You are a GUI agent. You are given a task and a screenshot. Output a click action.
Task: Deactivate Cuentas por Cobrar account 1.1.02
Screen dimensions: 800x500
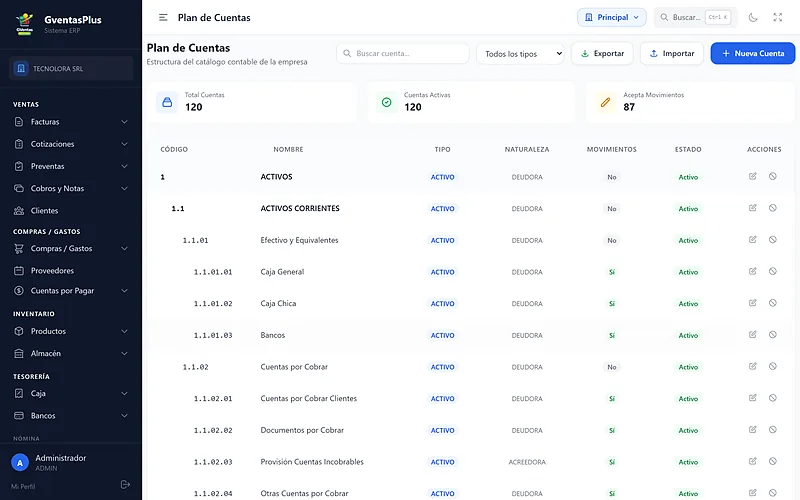[772, 366]
